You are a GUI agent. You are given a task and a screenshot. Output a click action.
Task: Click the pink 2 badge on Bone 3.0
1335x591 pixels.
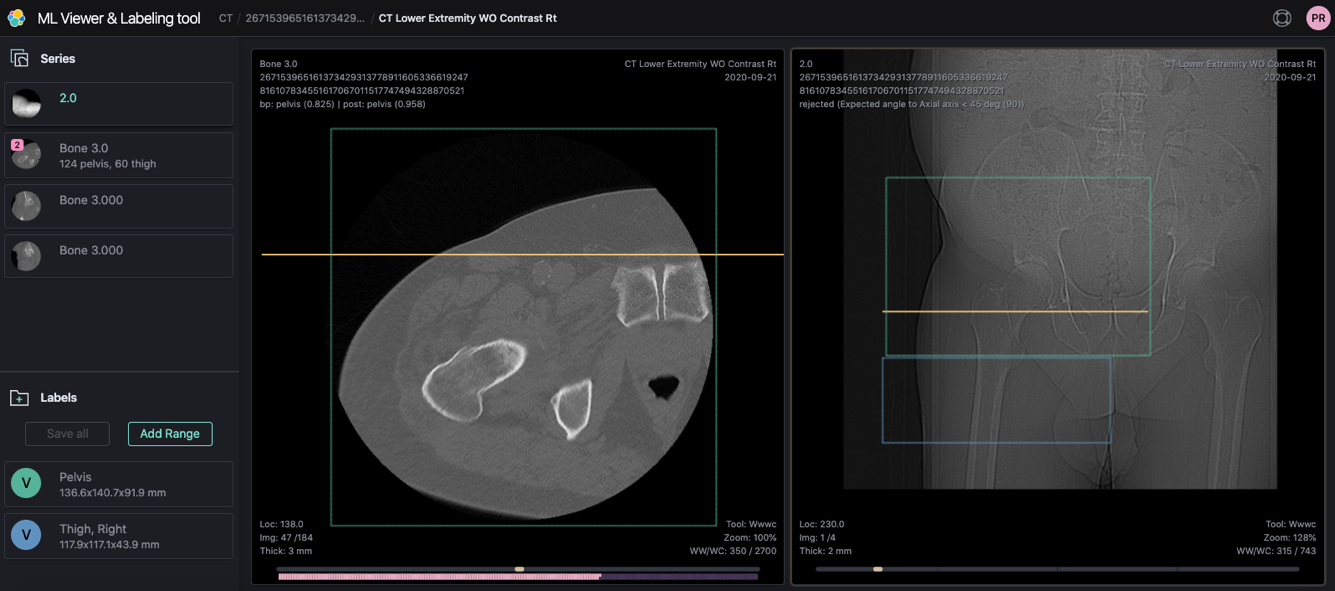pyautogui.click(x=17, y=145)
